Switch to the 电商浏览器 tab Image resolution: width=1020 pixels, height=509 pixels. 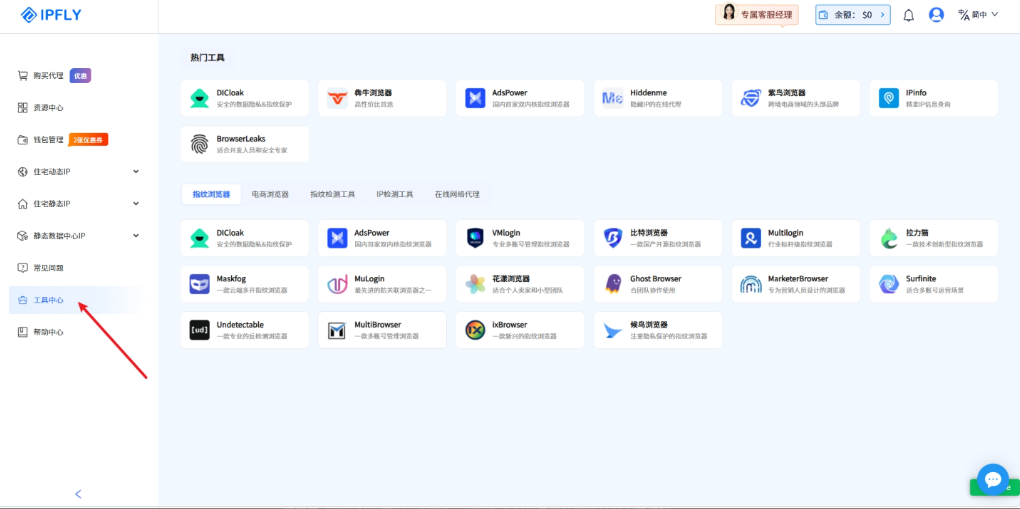click(x=270, y=194)
